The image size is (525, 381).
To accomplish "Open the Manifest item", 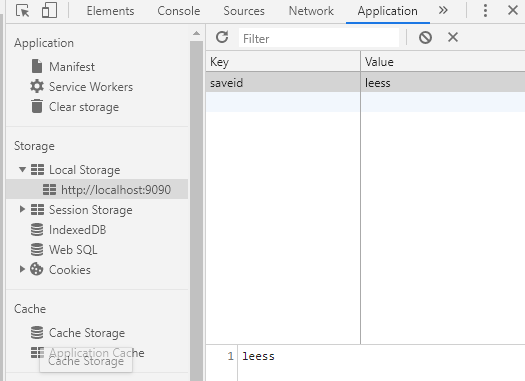I will 72,67.
